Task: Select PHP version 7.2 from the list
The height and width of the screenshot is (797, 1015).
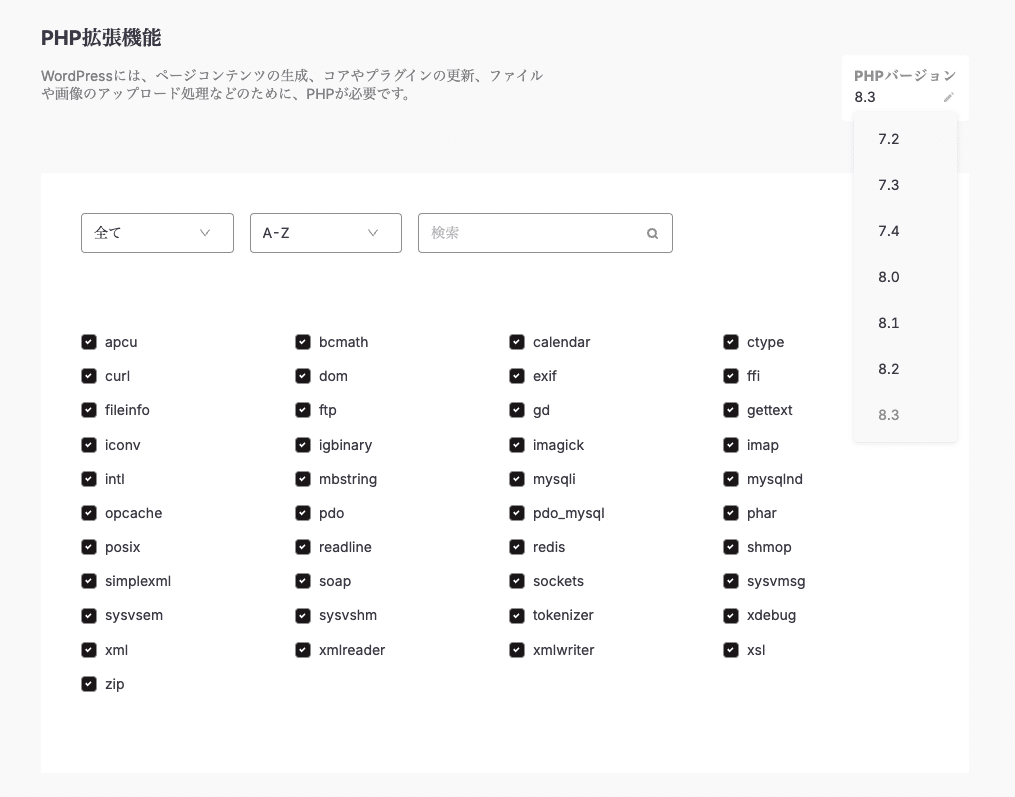Action: (889, 139)
